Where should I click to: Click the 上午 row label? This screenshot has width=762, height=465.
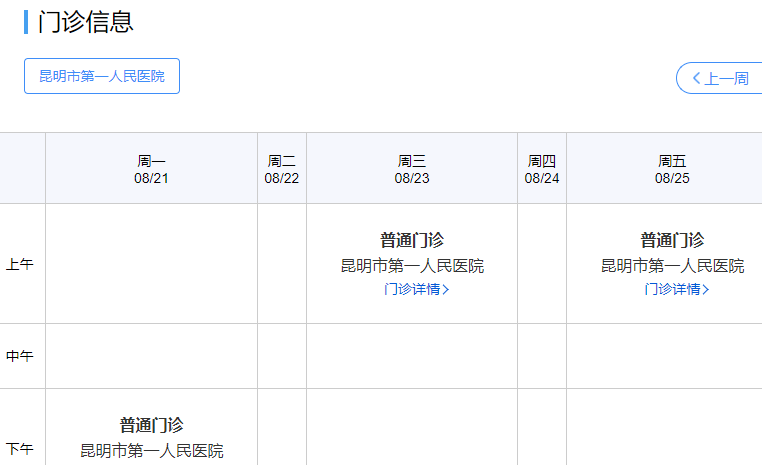(x=20, y=265)
